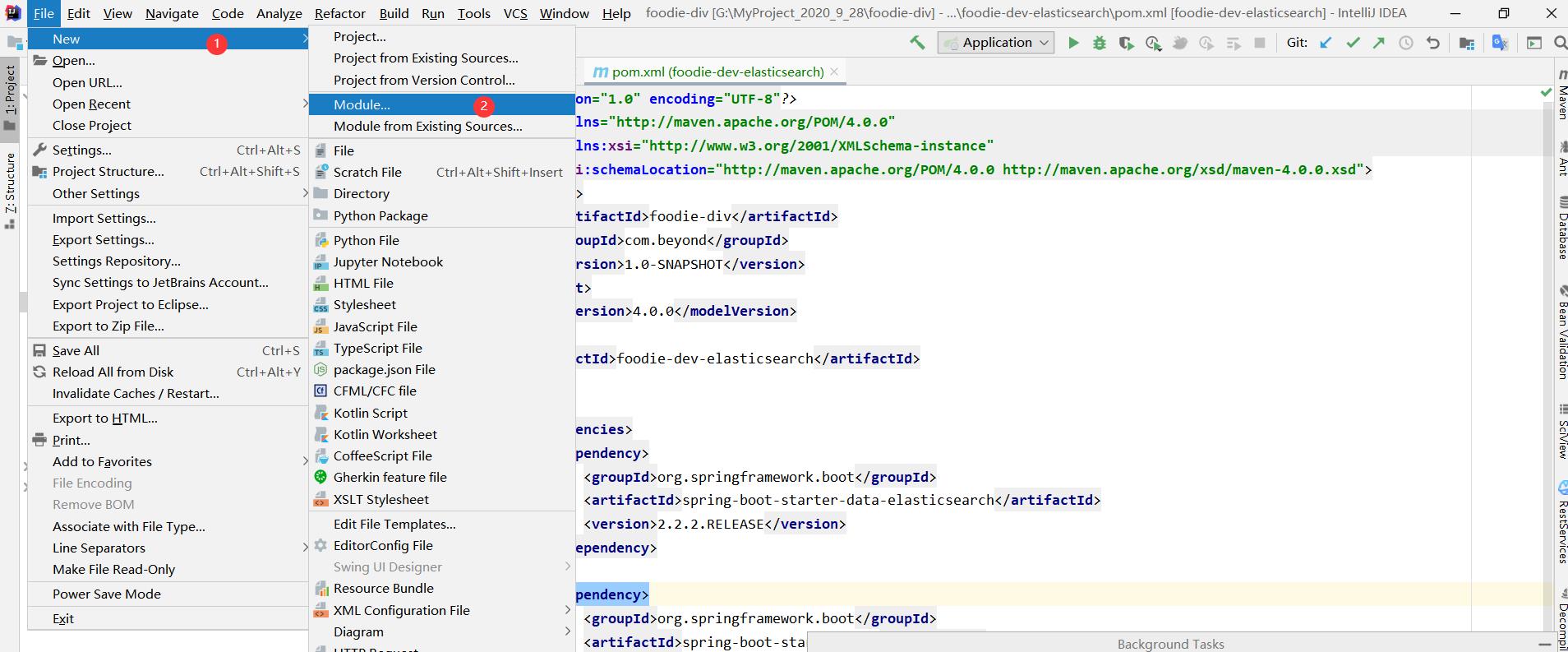Viewport: 1568px width, 652px height.
Task: Start debugging with the bug icon
Action: [x=1100, y=43]
